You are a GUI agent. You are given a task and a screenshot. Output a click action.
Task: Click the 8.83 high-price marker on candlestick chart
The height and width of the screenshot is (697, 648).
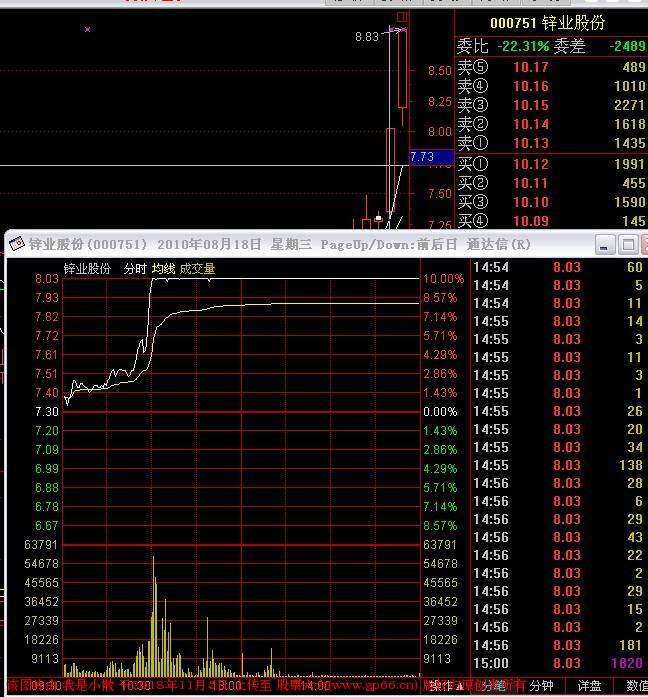366,37
